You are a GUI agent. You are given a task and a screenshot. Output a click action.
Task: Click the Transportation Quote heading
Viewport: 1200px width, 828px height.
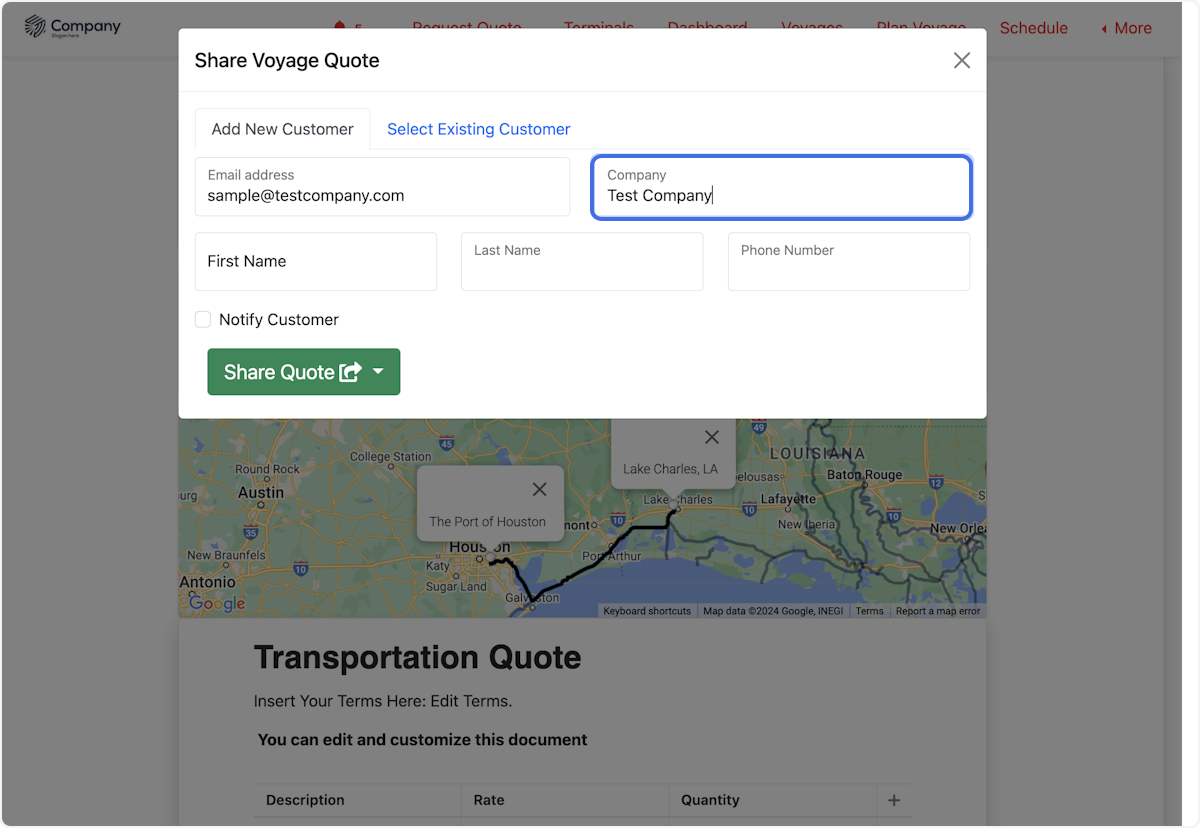(417, 657)
